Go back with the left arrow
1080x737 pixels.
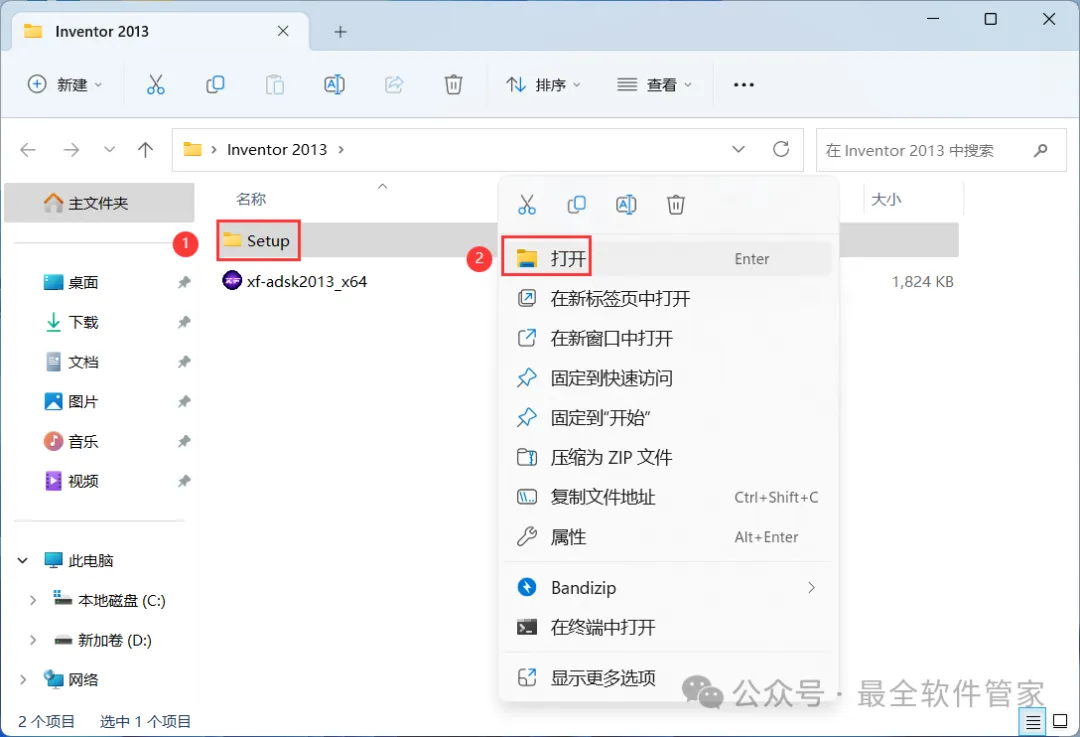click(28, 149)
